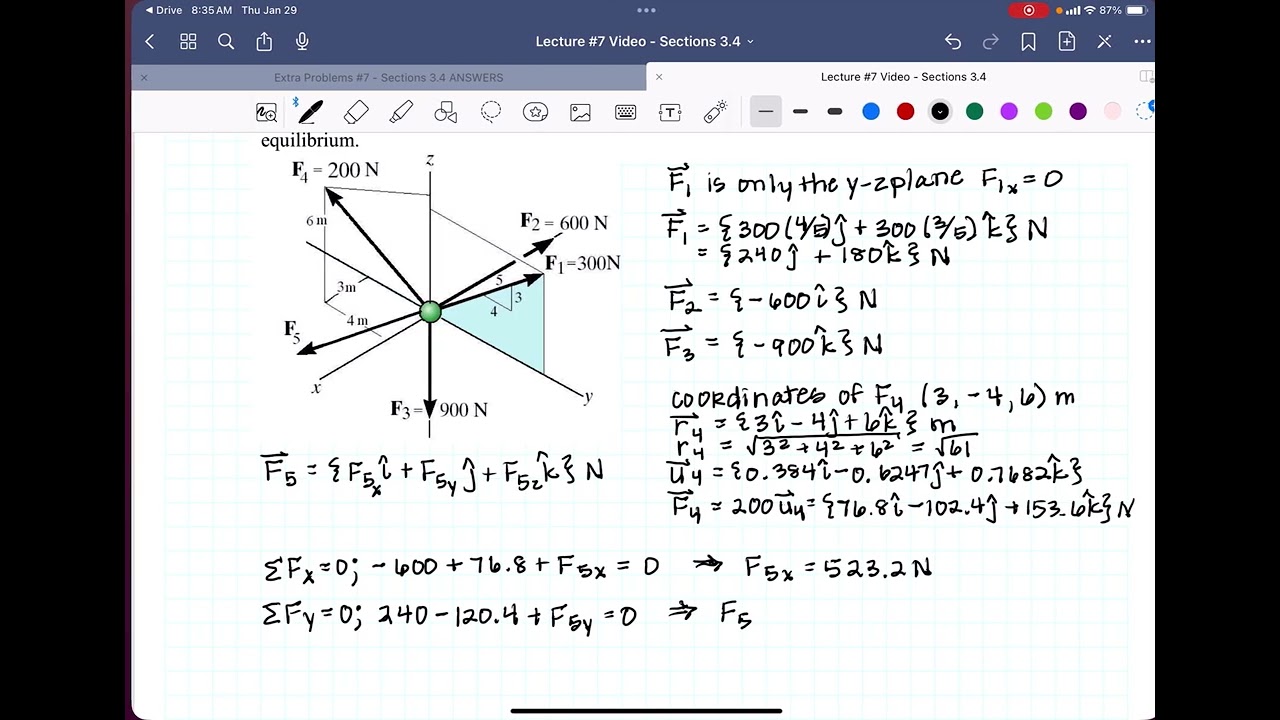Pick the bright purple pen color
This screenshot has height=720, width=1280.
[x=1009, y=112]
